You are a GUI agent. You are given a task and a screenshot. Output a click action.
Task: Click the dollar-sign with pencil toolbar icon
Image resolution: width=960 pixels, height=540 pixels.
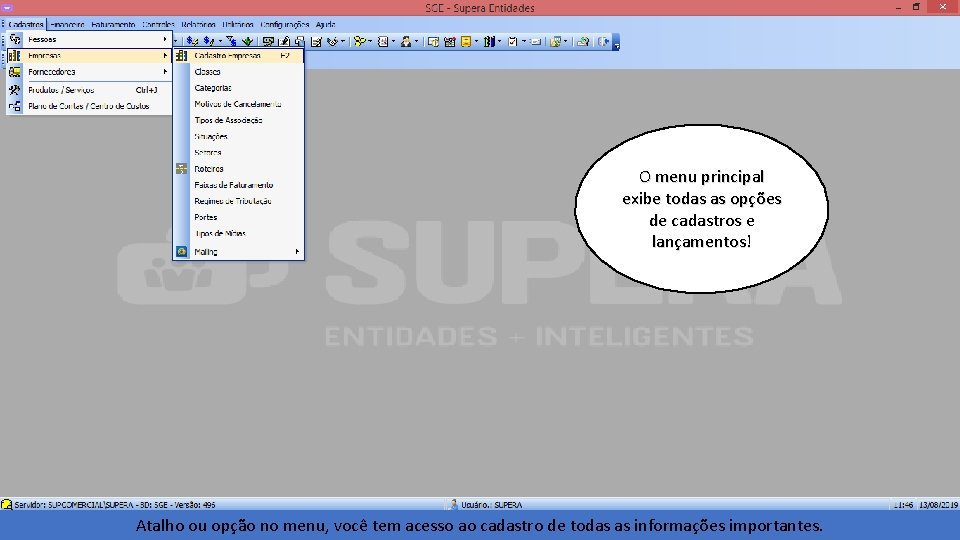pyautogui.click(x=209, y=42)
